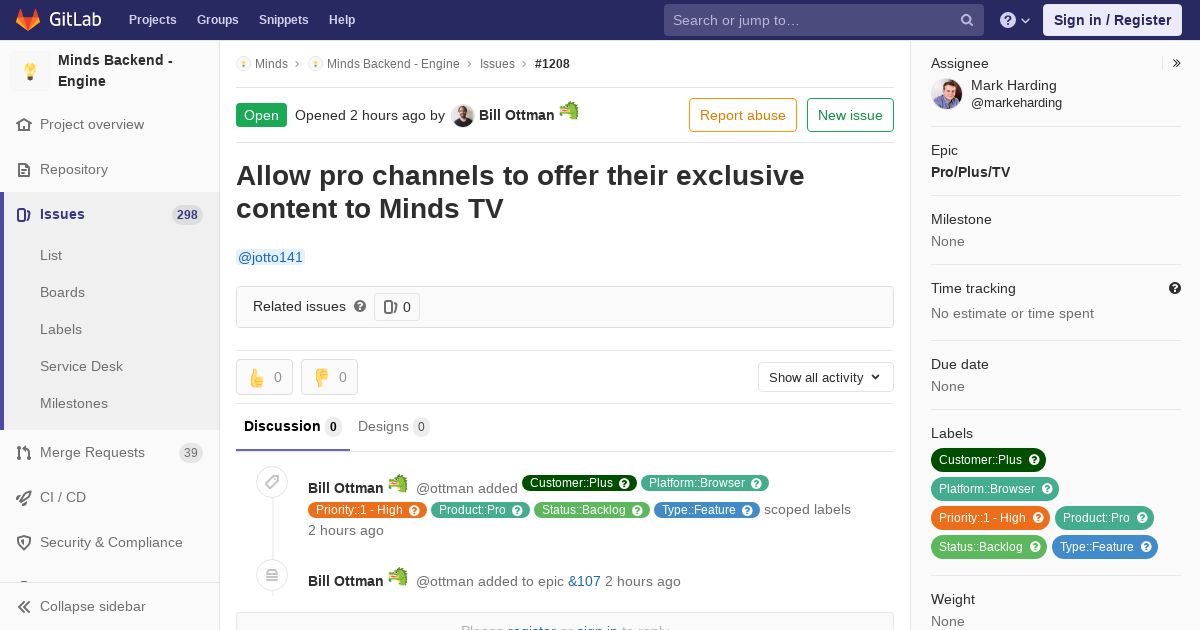Open Labels under Issues
The height and width of the screenshot is (630, 1200).
tap(61, 329)
